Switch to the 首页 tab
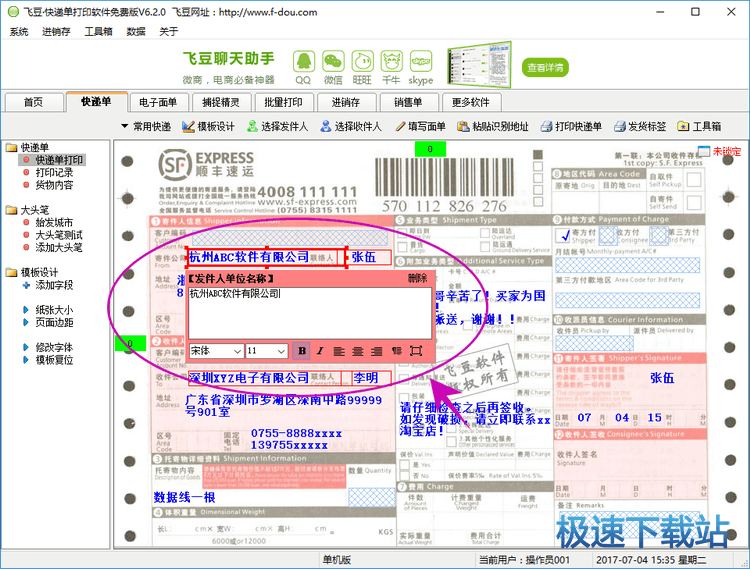The height and width of the screenshot is (569, 750). point(33,102)
